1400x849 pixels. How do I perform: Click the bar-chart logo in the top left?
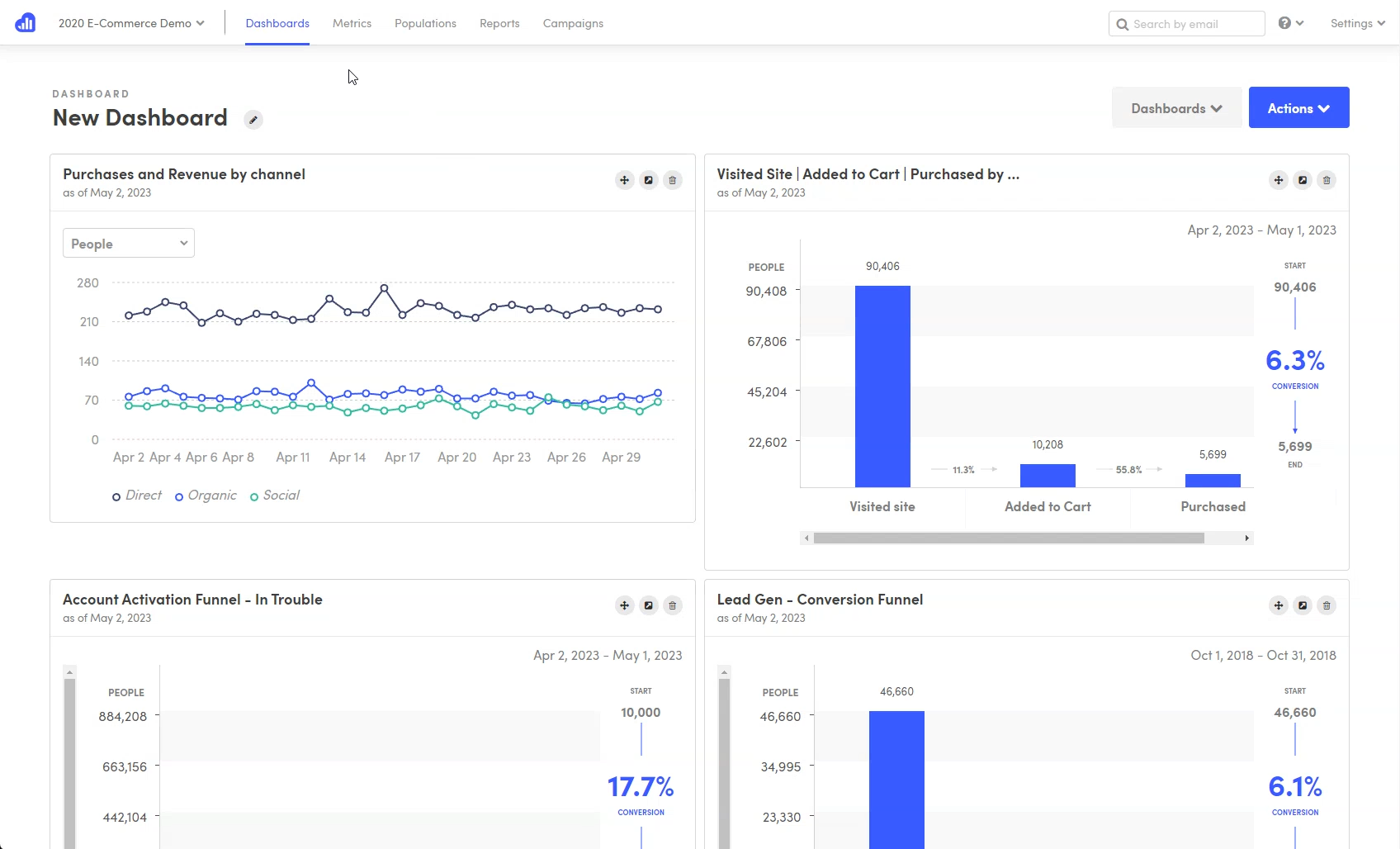tap(25, 22)
